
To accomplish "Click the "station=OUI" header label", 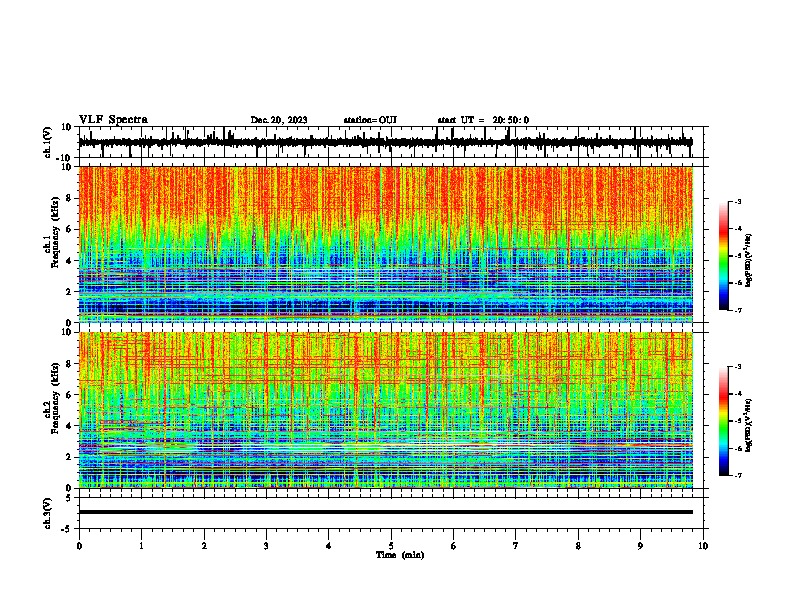I will [370, 120].
